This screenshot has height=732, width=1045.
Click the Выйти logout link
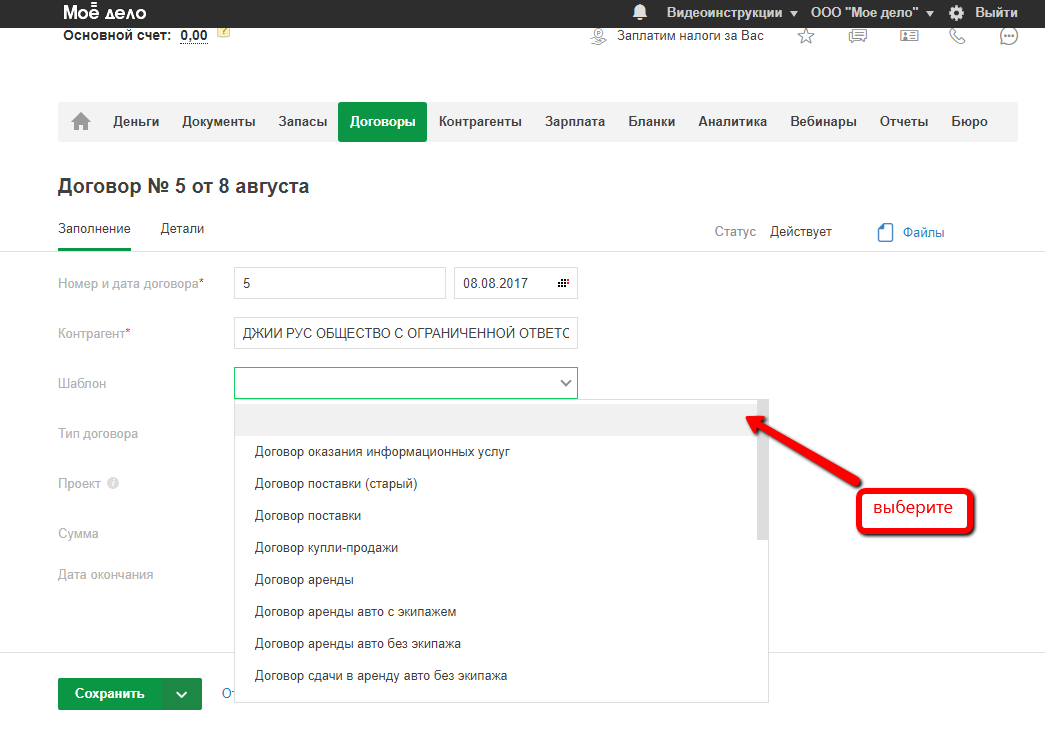[x=996, y=13]
